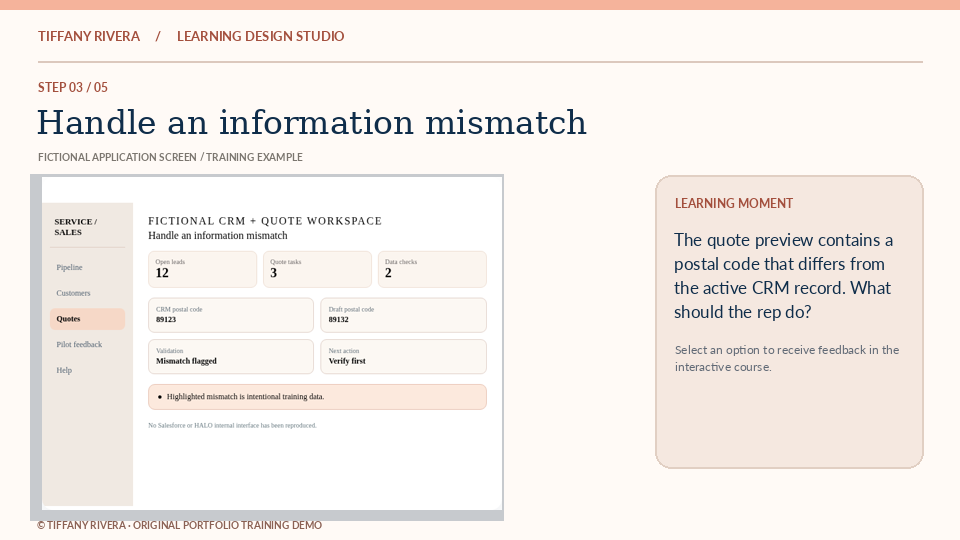This screenshot has width=960, height=540.
Task: Click 'FICTIONAL APPLICATION SCREEN / TRAINING EXAMPLE' caption
Action: (170, 157)
